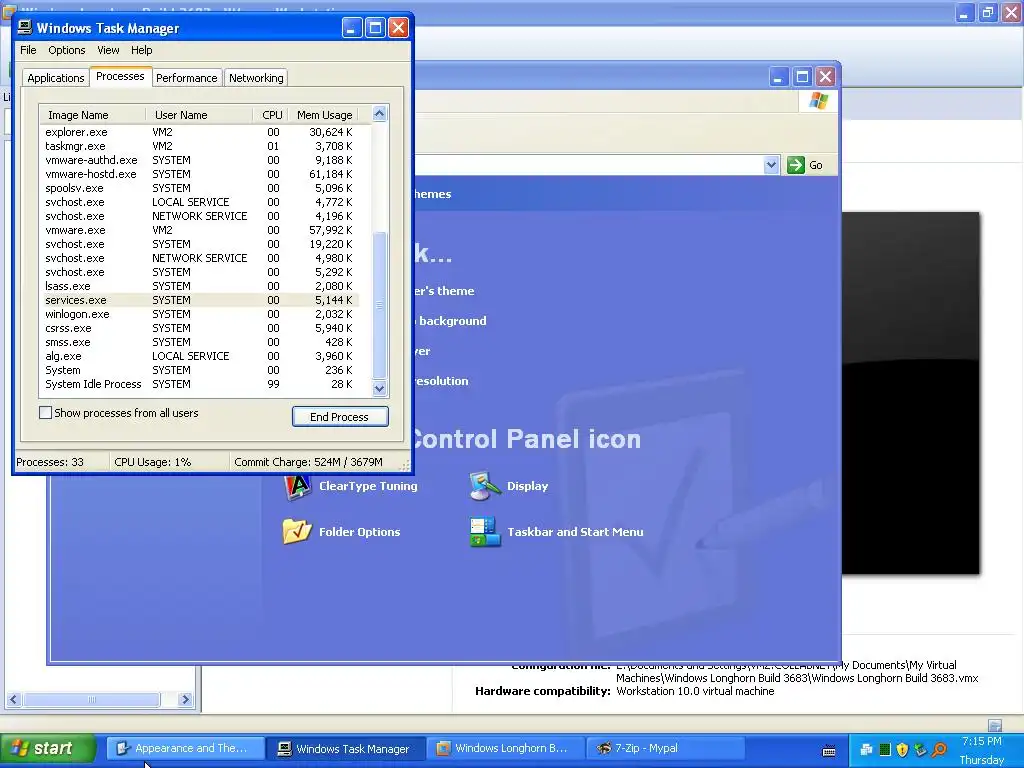This screenshot has height=768, width=1024.
Task: Open the Options menu in Task Manager
Action: click(67, 50)
